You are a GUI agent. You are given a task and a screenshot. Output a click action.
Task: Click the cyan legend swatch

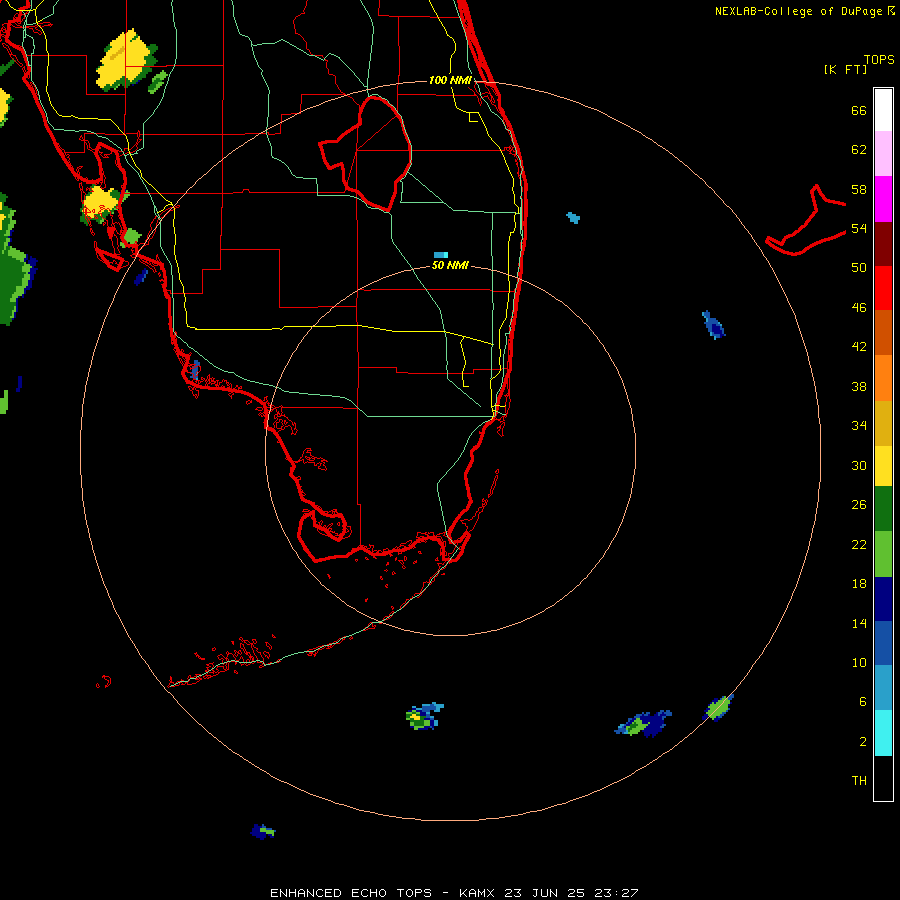(x=883, y=733)
